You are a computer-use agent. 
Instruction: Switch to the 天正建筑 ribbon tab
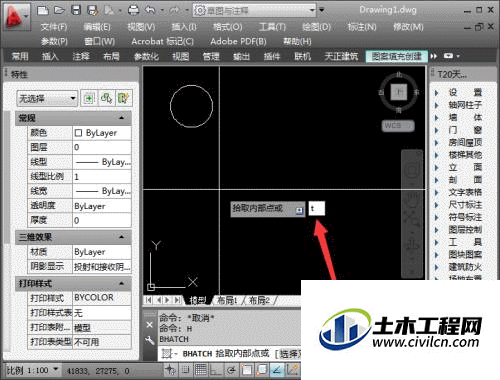(x=341, y=56)
